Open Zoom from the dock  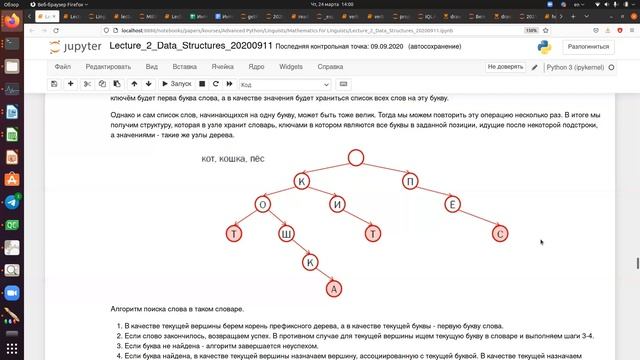pos(12,293)
